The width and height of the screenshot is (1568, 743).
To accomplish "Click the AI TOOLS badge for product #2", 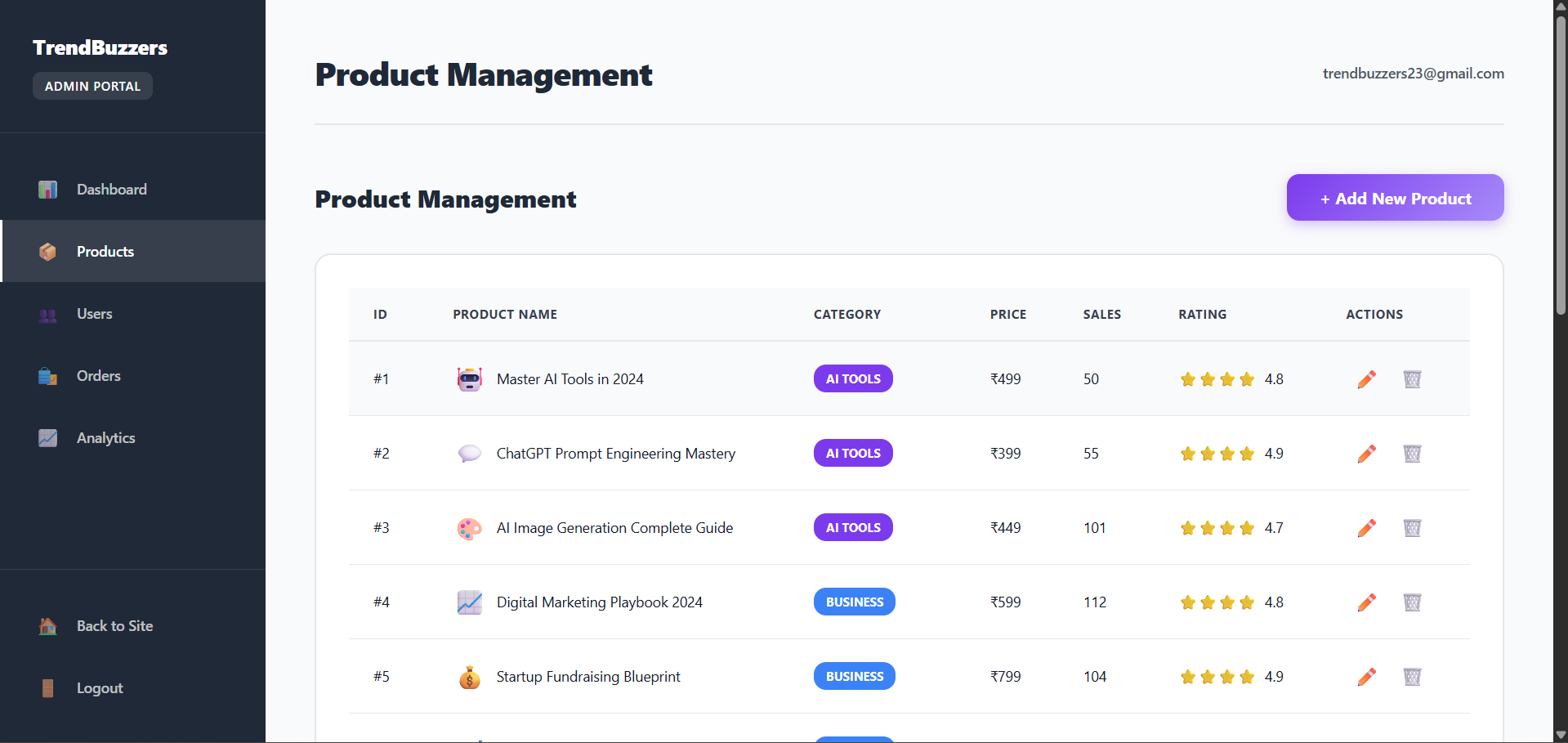I will 853,454.
